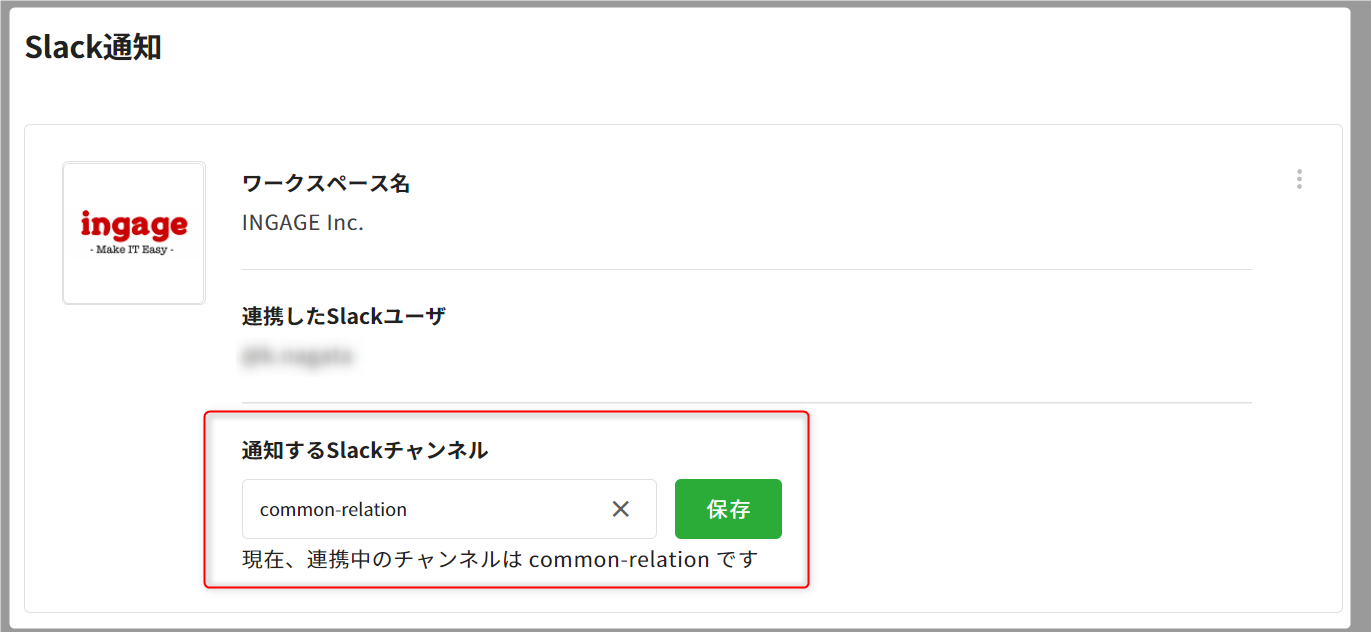Click the blurred linked Slack username

[x=298, y=355]
